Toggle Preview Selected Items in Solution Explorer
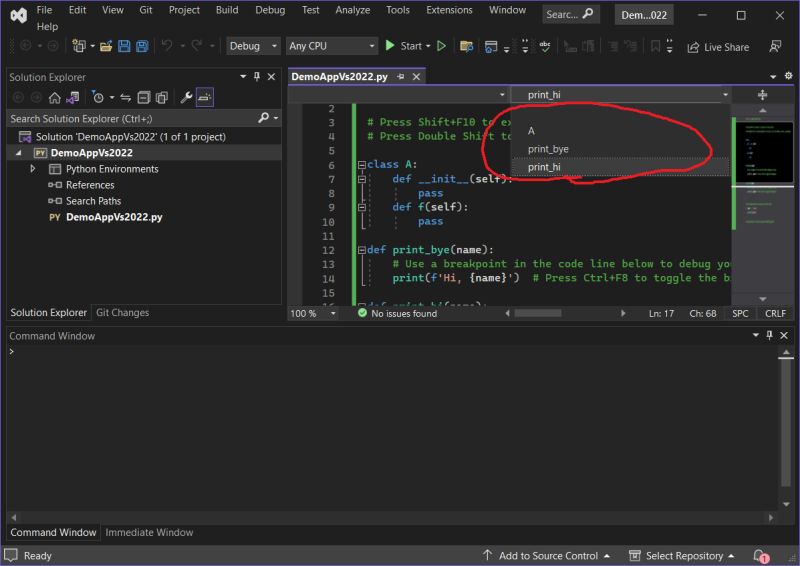 205,97
